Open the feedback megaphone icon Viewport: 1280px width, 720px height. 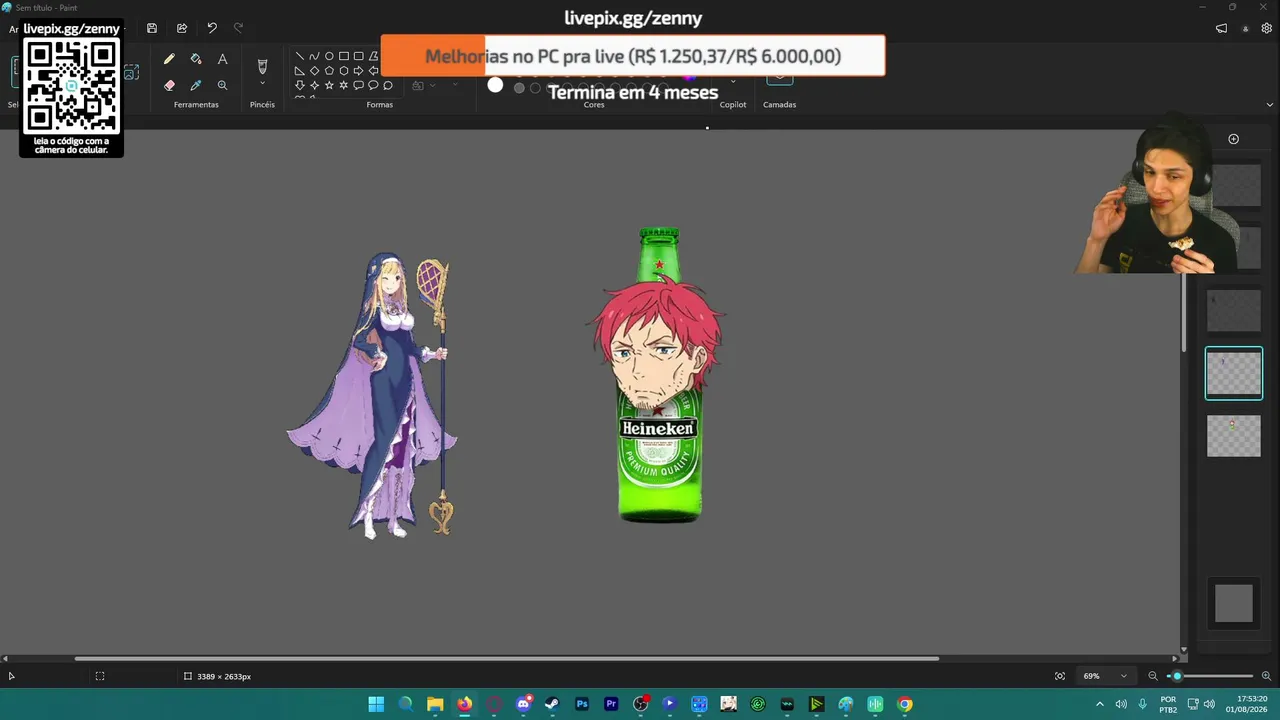point(1221,28)
